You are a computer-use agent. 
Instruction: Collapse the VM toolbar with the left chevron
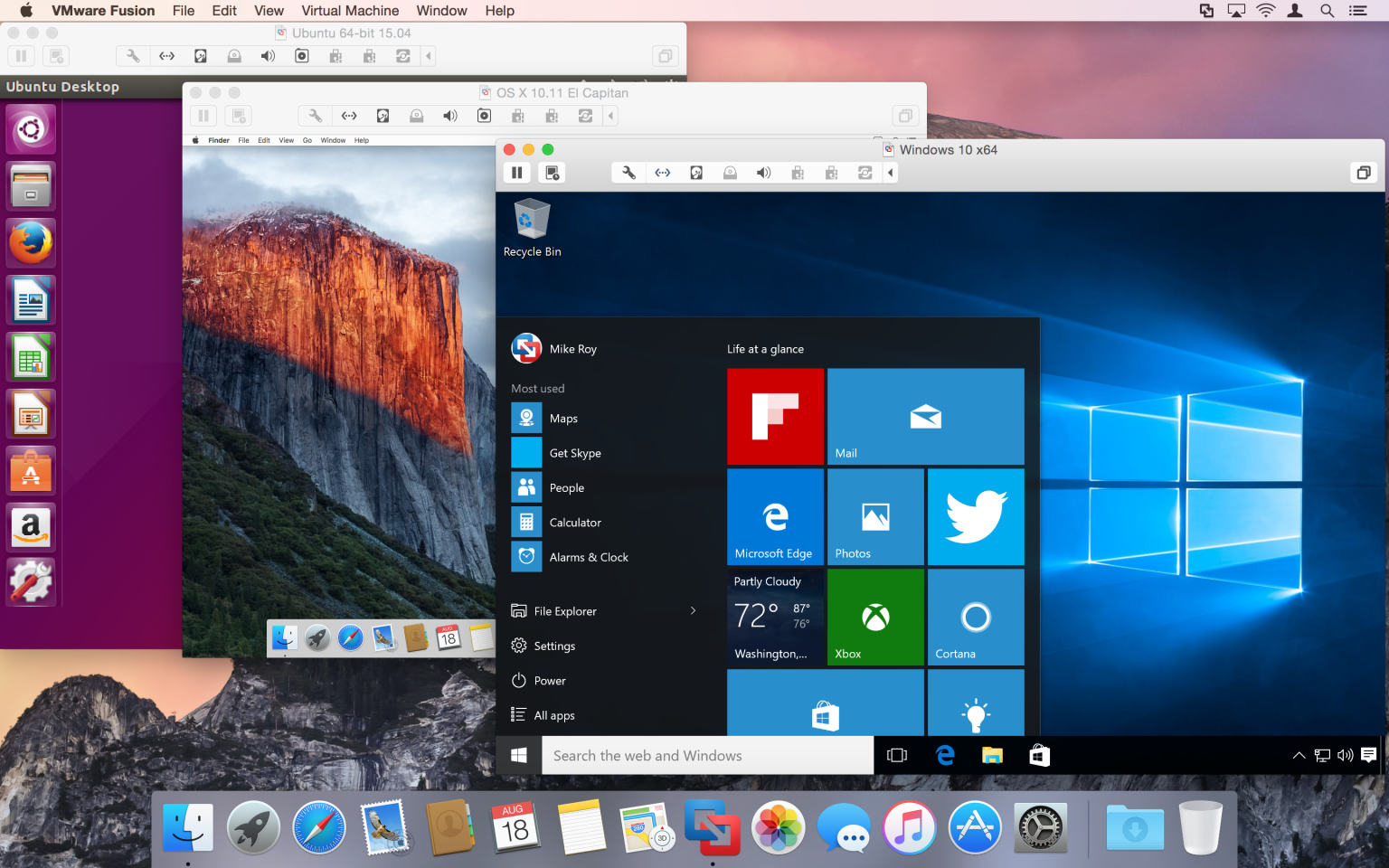[890, 172]
